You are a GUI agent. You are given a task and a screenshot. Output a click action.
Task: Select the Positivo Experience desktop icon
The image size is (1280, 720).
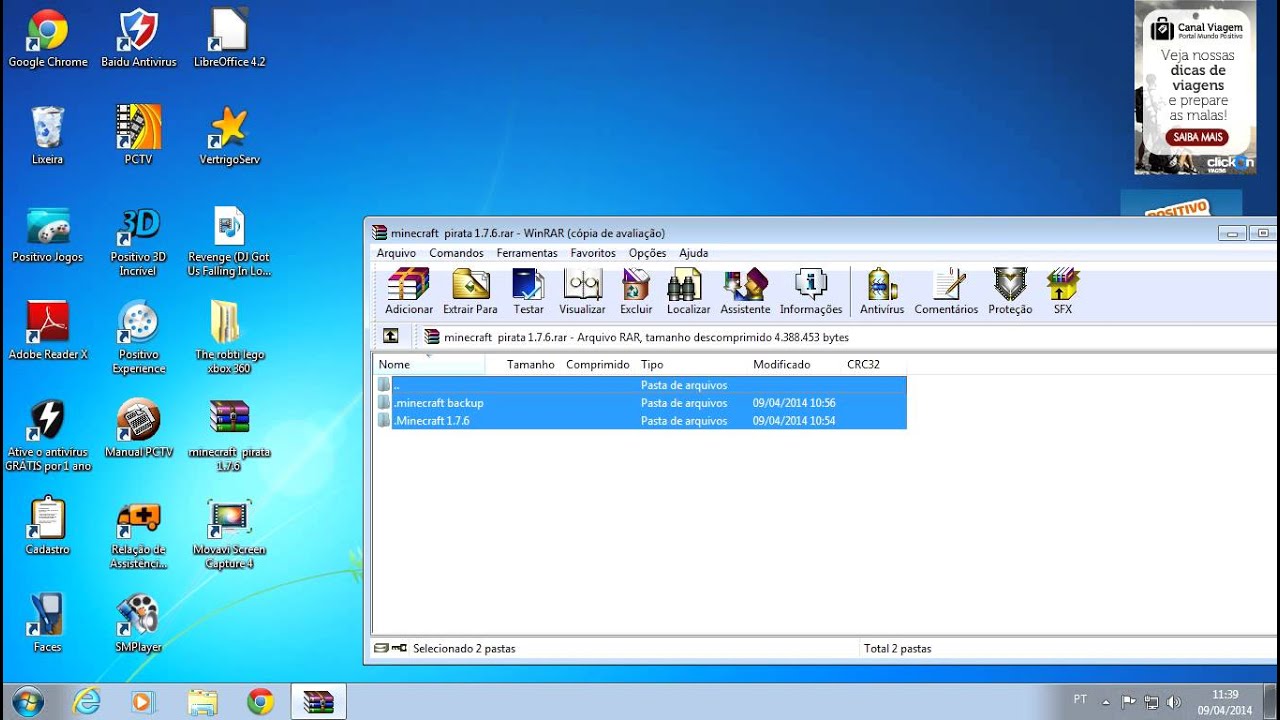(x=138, y=337)
